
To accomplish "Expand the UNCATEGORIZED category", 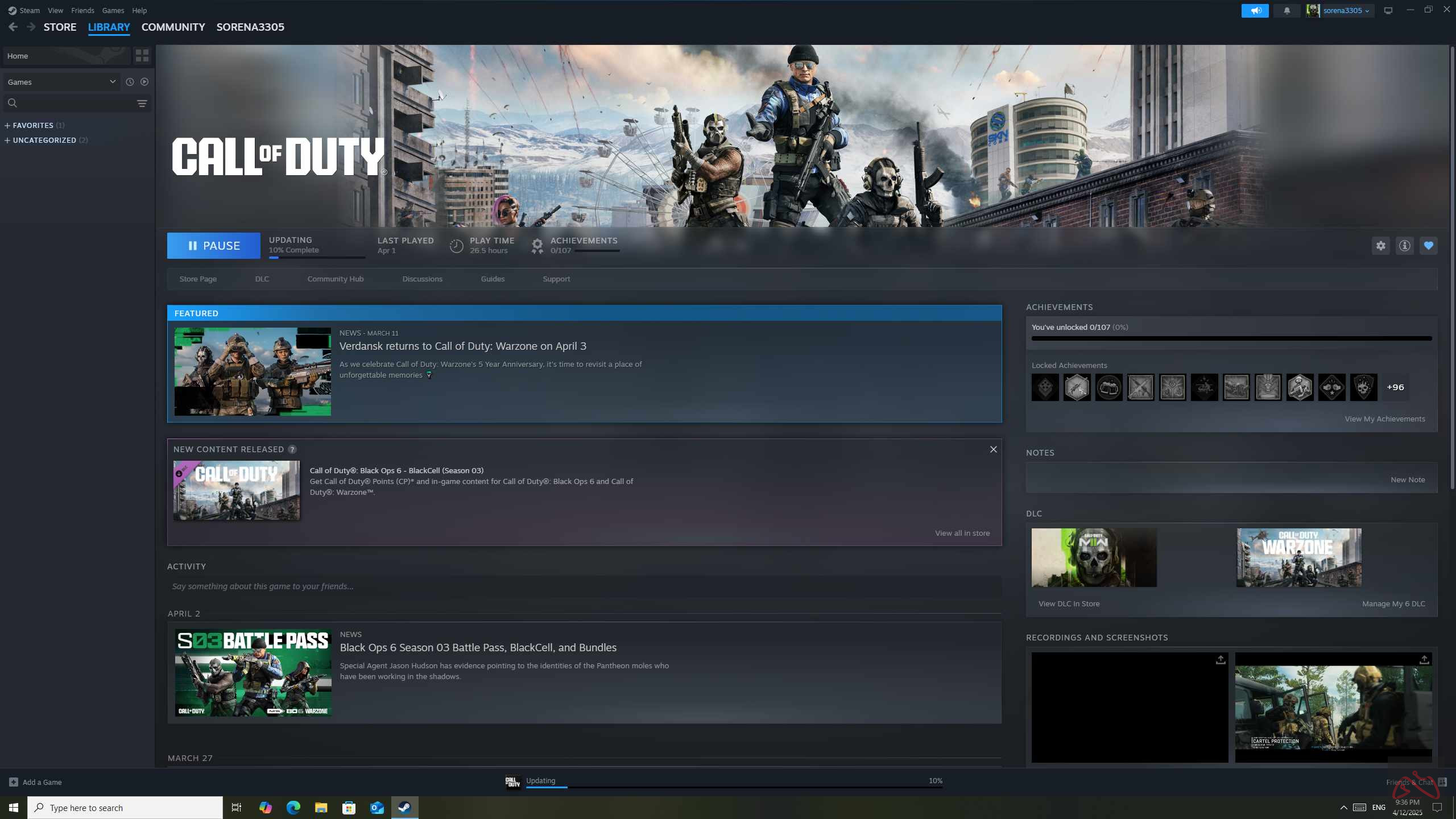I will (x=45, y=140).
